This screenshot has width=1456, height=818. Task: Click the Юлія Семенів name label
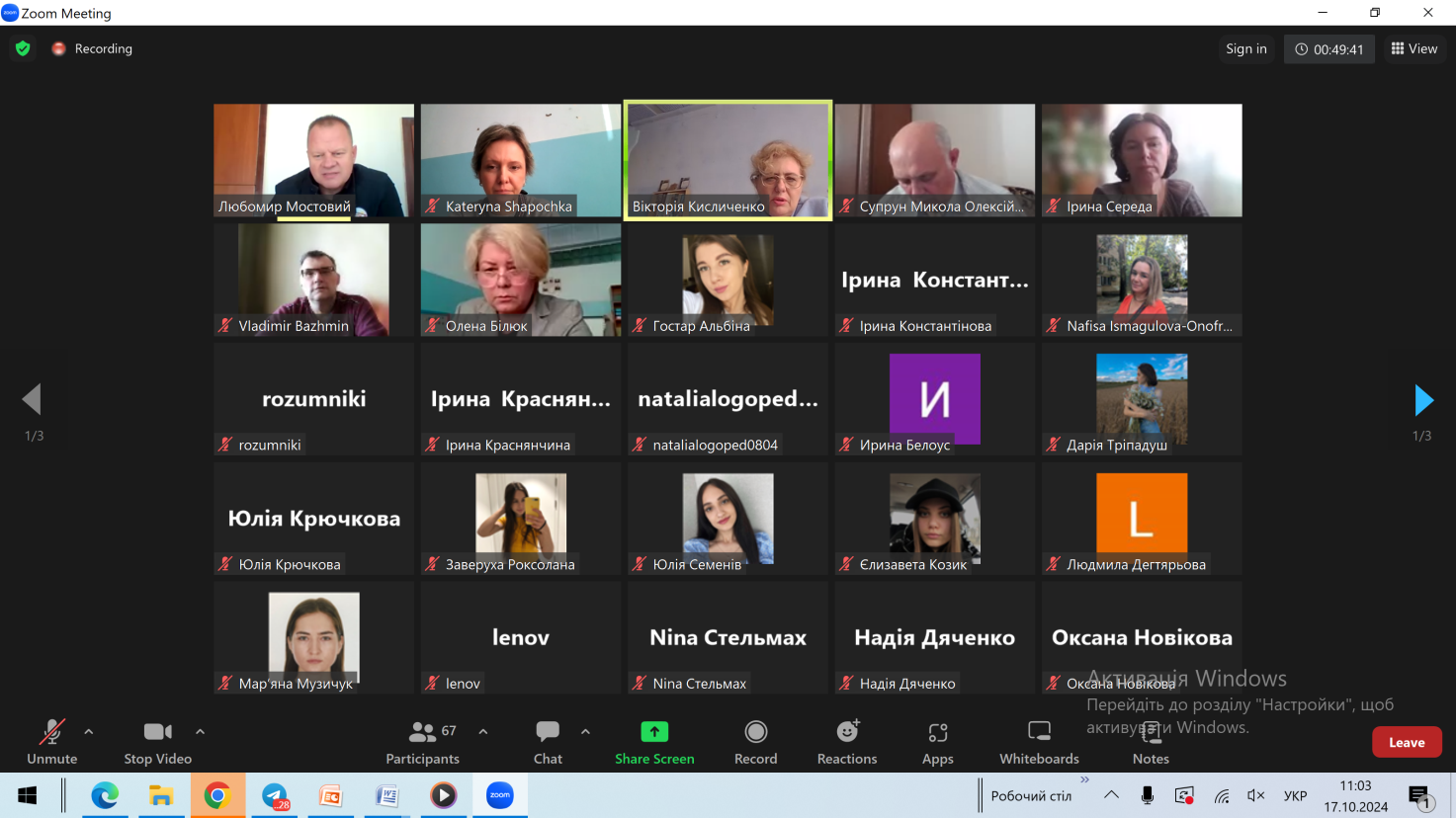pos(697,564)
